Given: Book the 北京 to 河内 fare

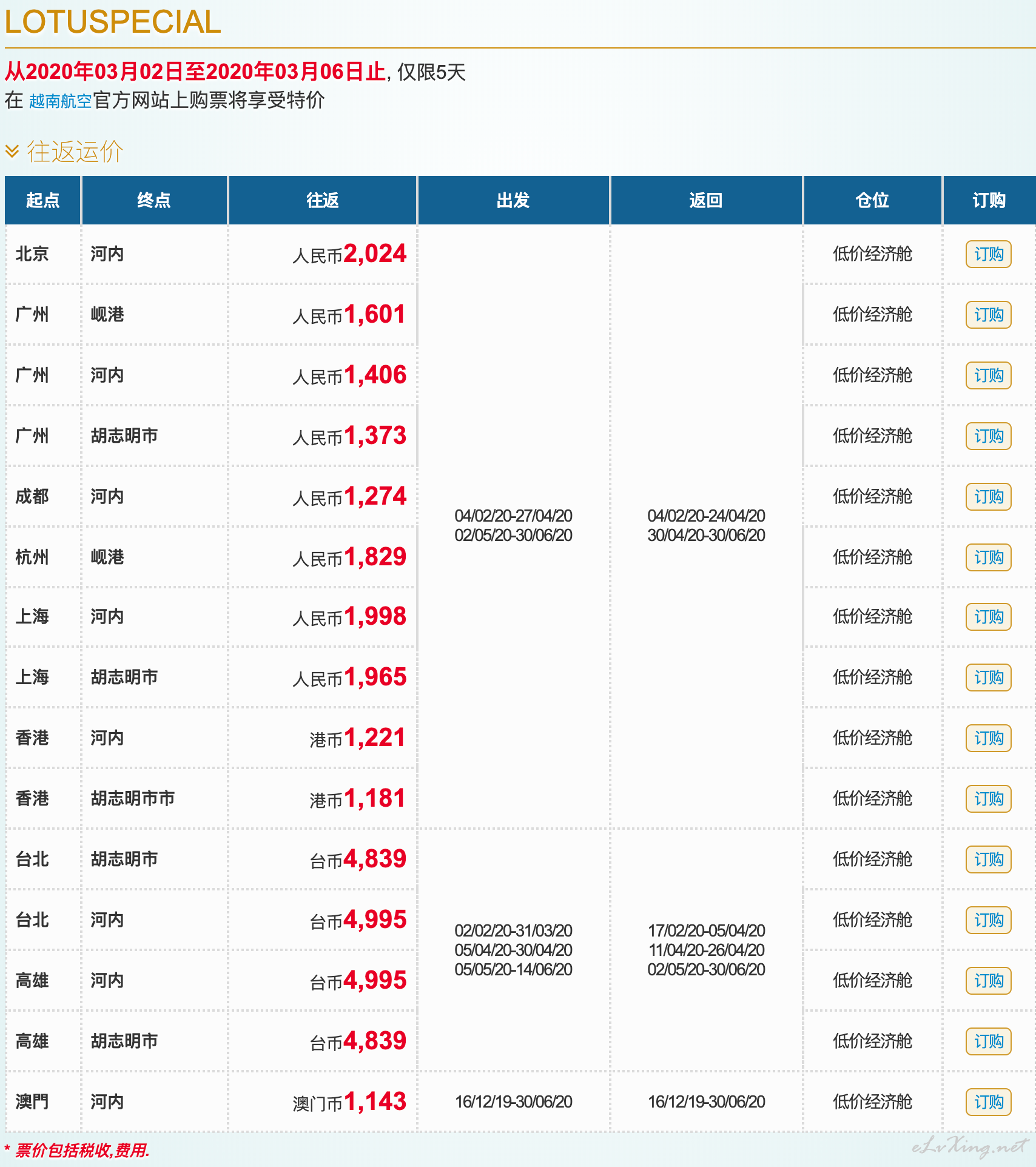Looking at the screenshot, I should [988, 254].
